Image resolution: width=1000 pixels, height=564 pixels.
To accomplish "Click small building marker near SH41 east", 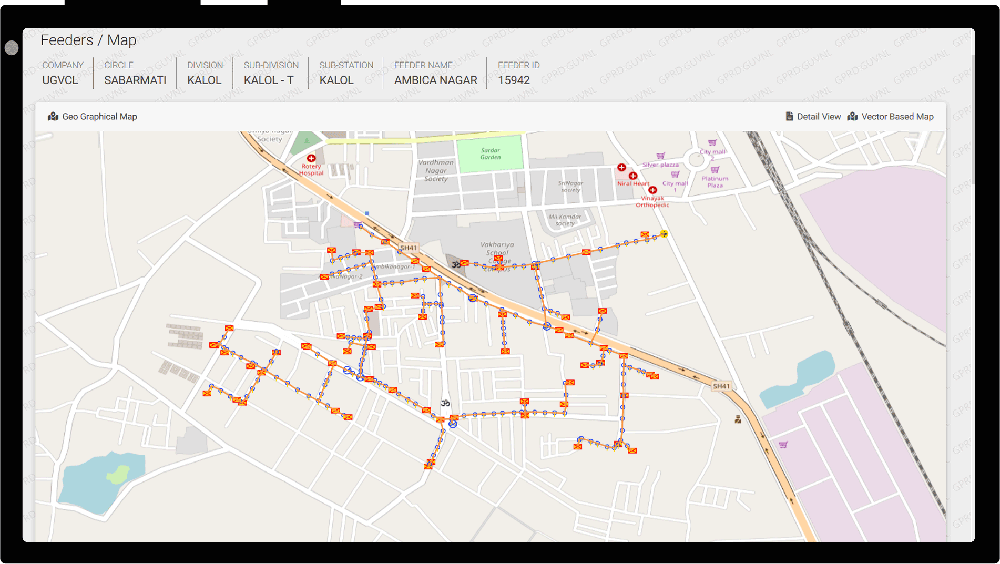I will coord(738,419).
